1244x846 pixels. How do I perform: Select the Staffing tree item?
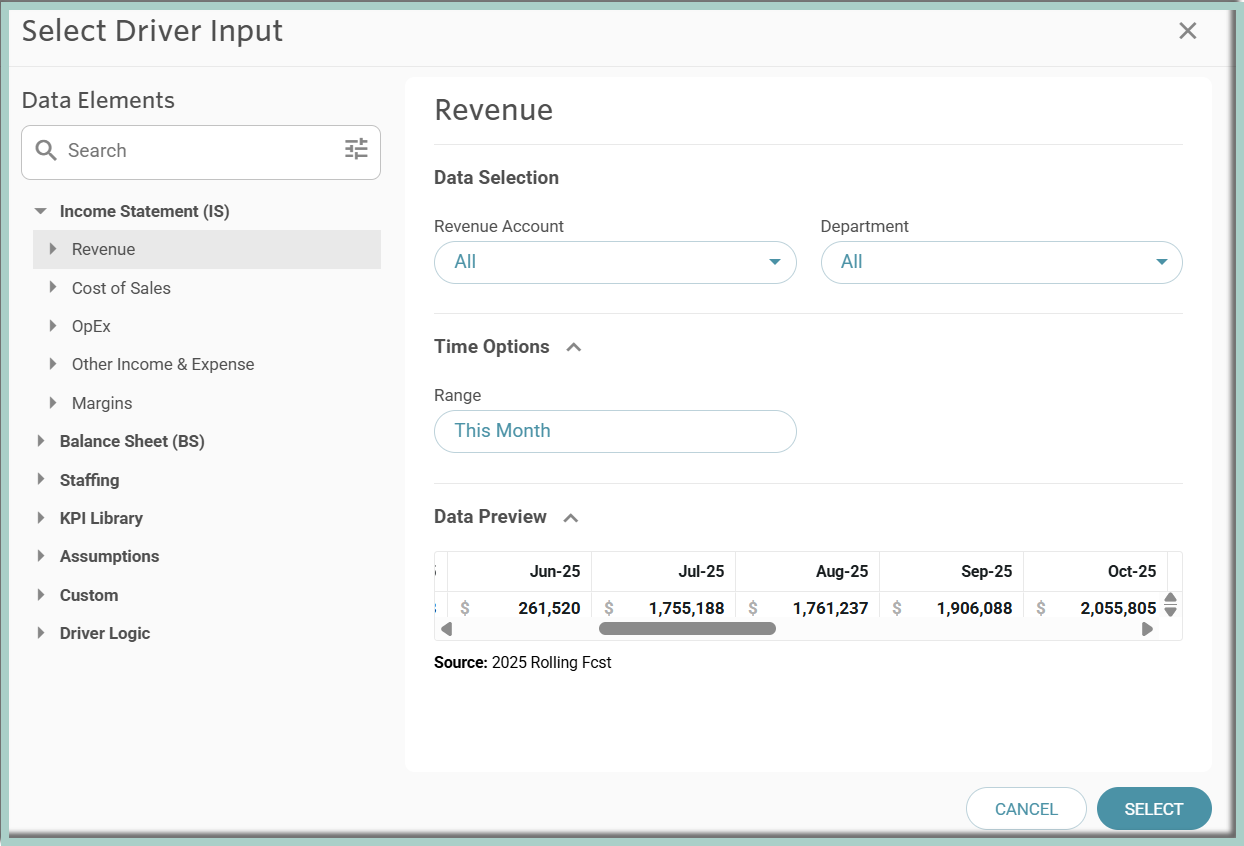coord(89,480)
